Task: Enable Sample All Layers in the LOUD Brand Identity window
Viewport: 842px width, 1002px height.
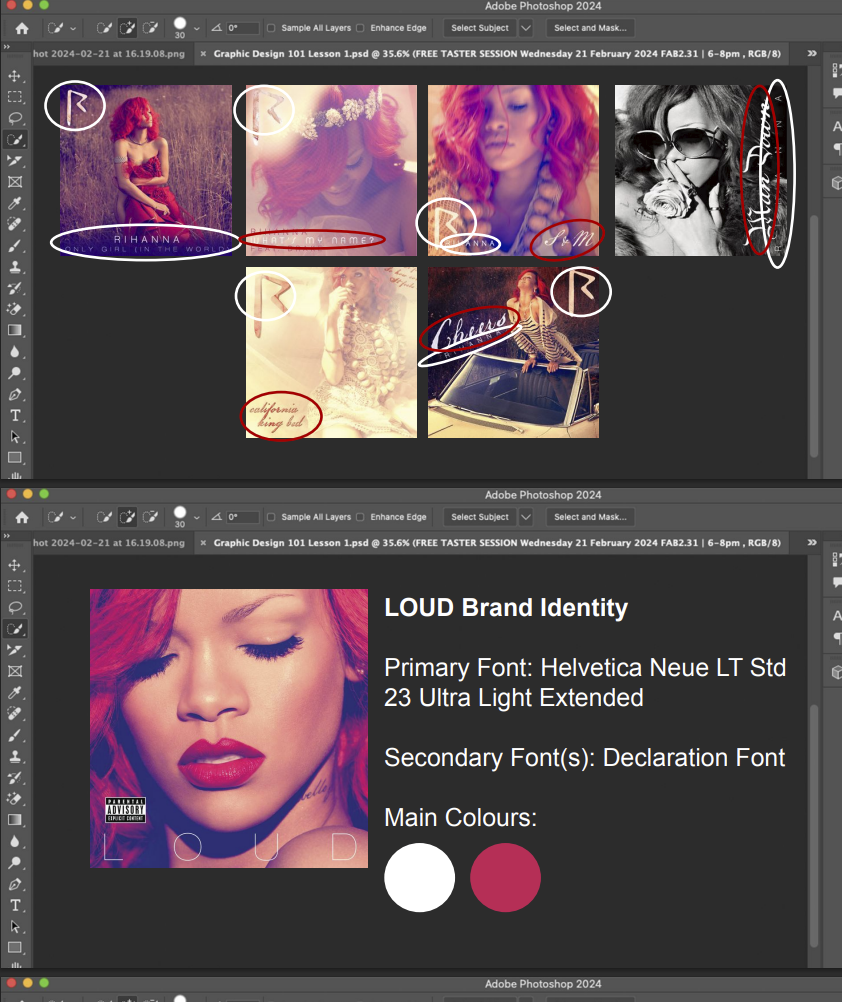Action: point(271,517)
